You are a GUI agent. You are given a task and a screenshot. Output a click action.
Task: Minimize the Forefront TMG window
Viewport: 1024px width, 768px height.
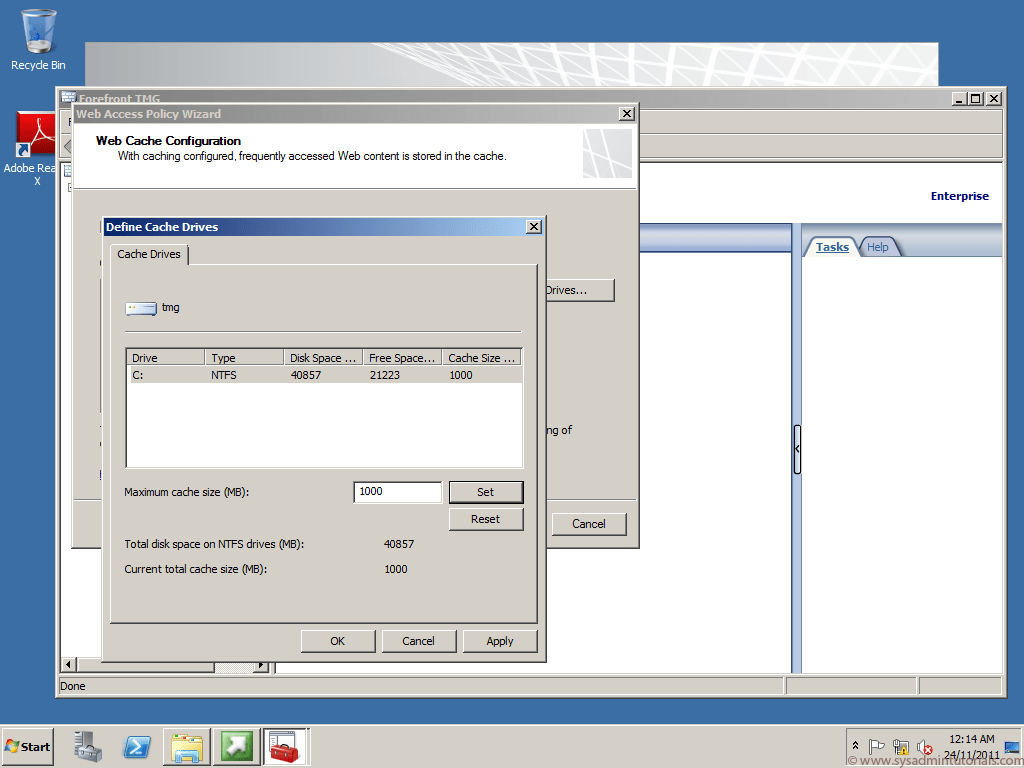(959, 99)
